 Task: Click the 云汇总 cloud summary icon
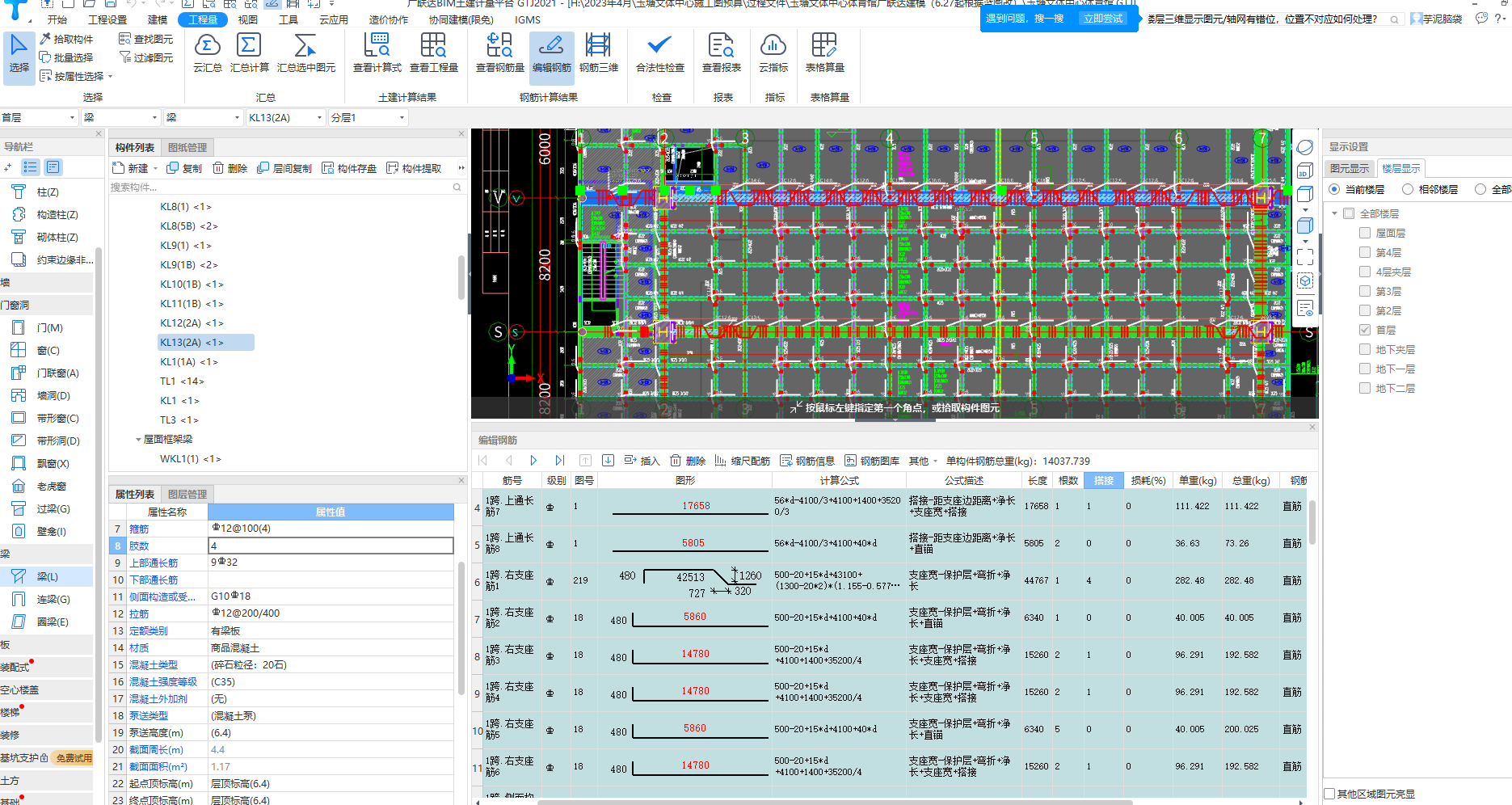(x=208, y=53)
